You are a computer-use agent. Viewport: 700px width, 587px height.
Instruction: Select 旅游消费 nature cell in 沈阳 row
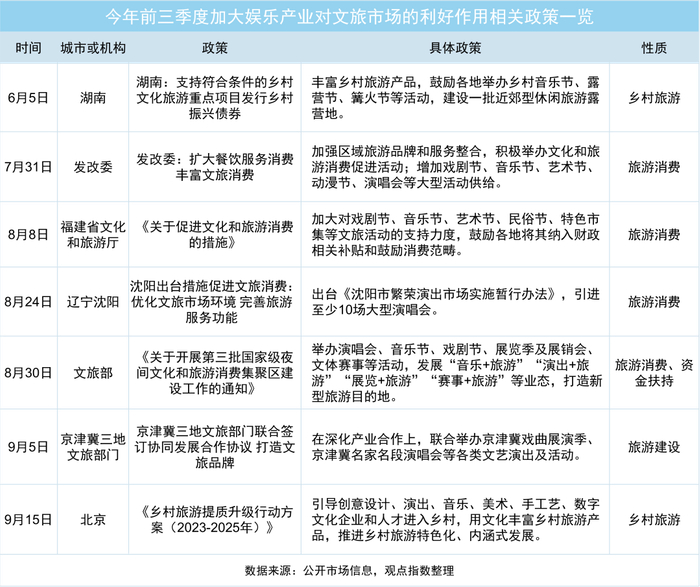tap(654, 302)
